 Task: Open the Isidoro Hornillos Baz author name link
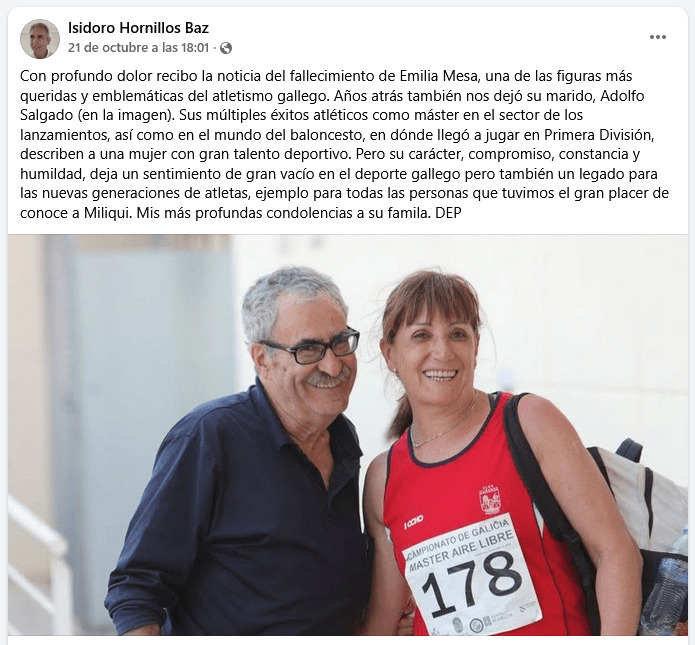138,28
